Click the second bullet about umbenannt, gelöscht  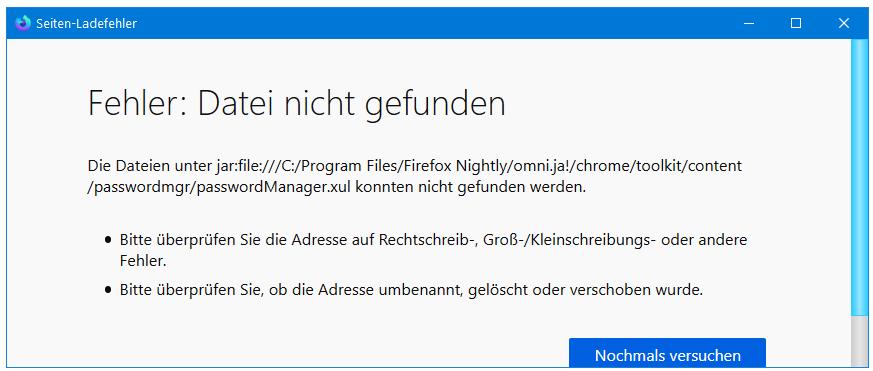(x=411, y=290)
